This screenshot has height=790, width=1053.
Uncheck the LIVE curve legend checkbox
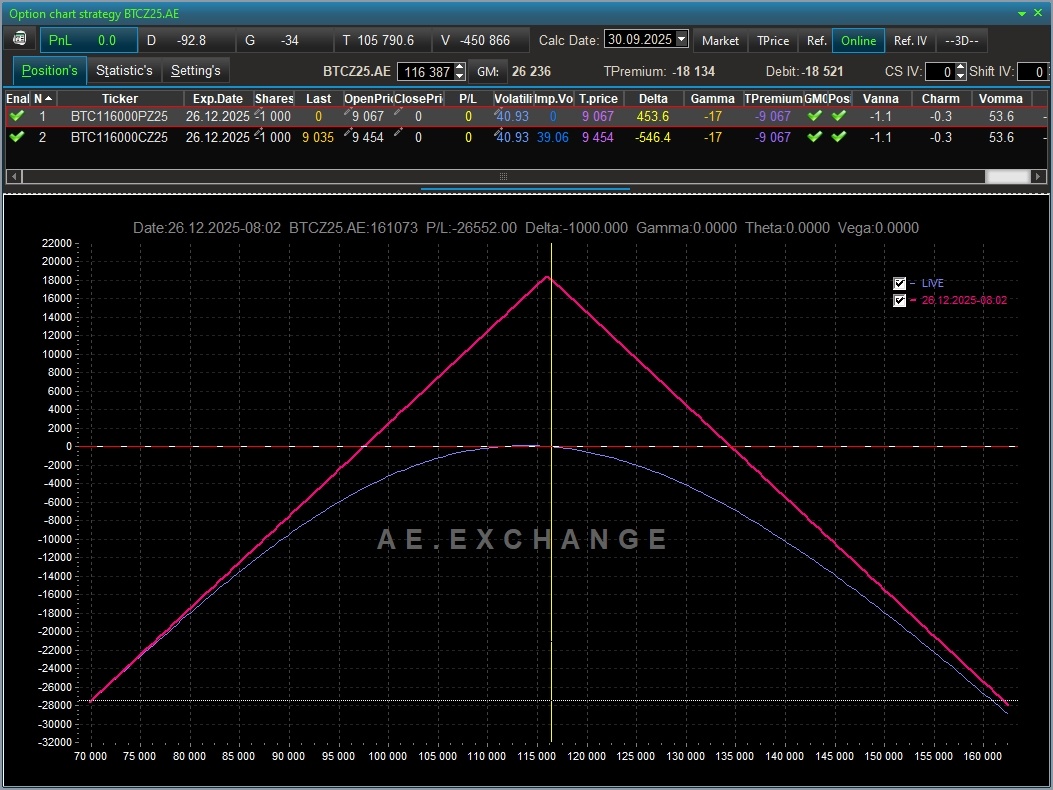[x=900, y=283]
